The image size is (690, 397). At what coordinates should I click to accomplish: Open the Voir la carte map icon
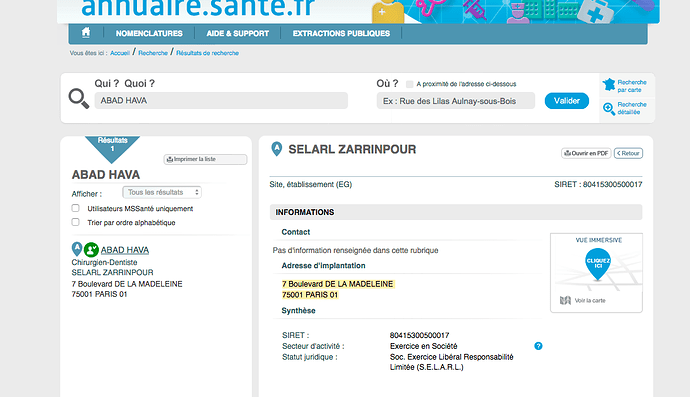point(565,300)
